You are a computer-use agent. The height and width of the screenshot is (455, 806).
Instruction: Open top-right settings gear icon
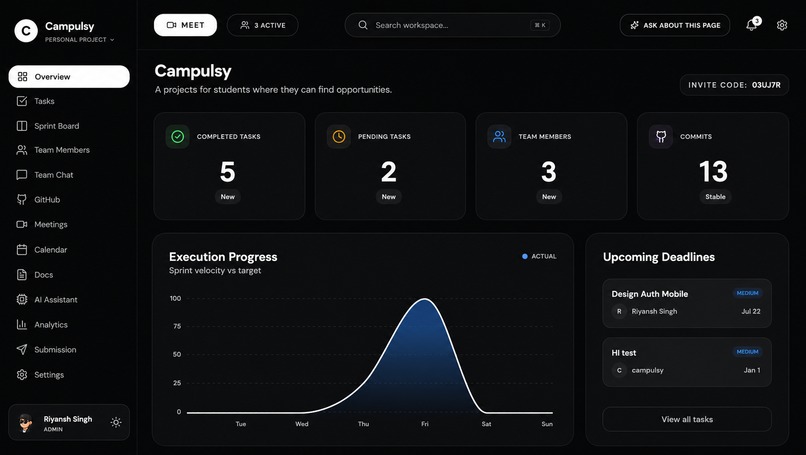[782, 25]
